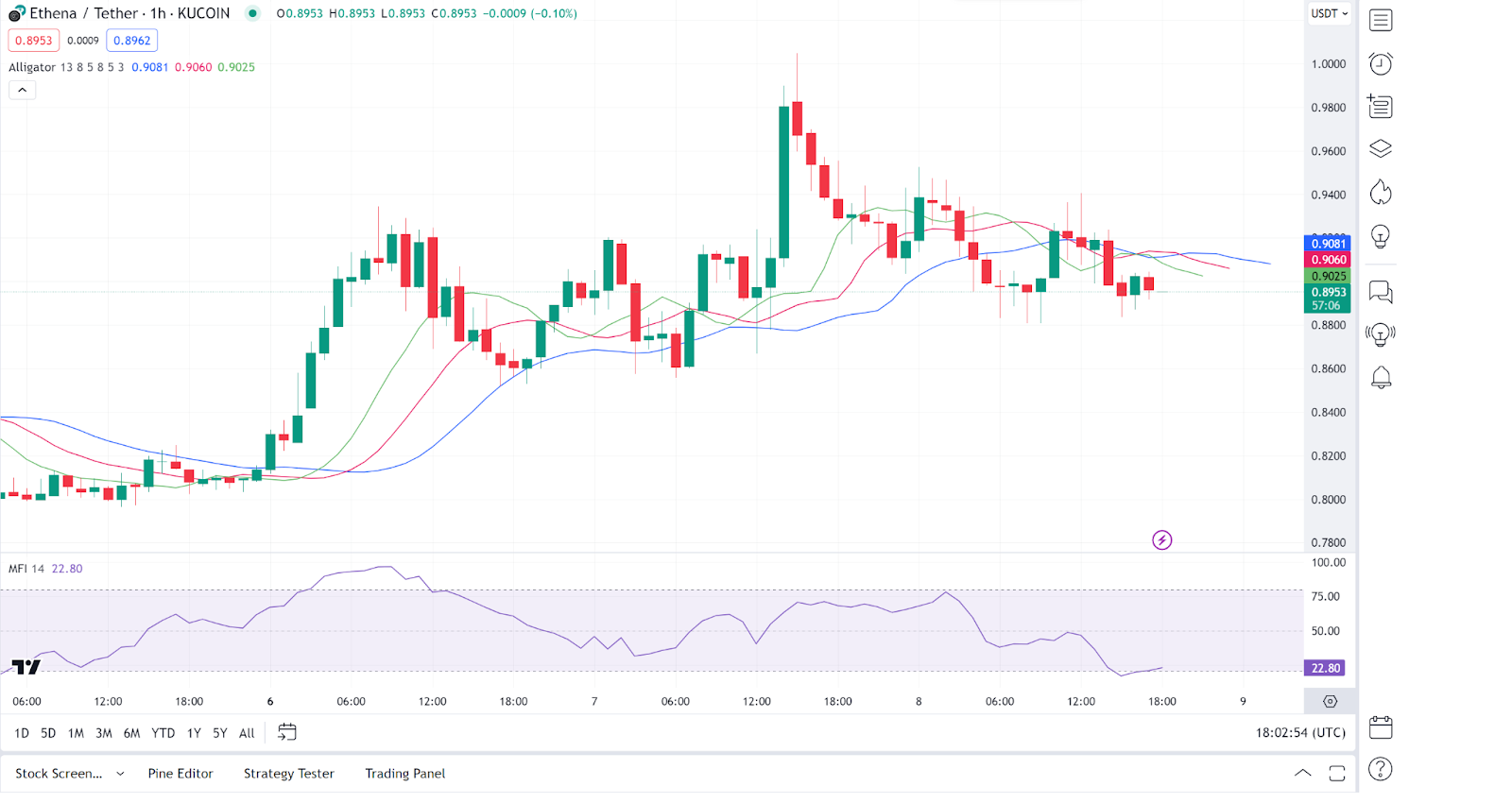
Task: Click the green 0.9025 price axis label
Action: pos(1328,277)
